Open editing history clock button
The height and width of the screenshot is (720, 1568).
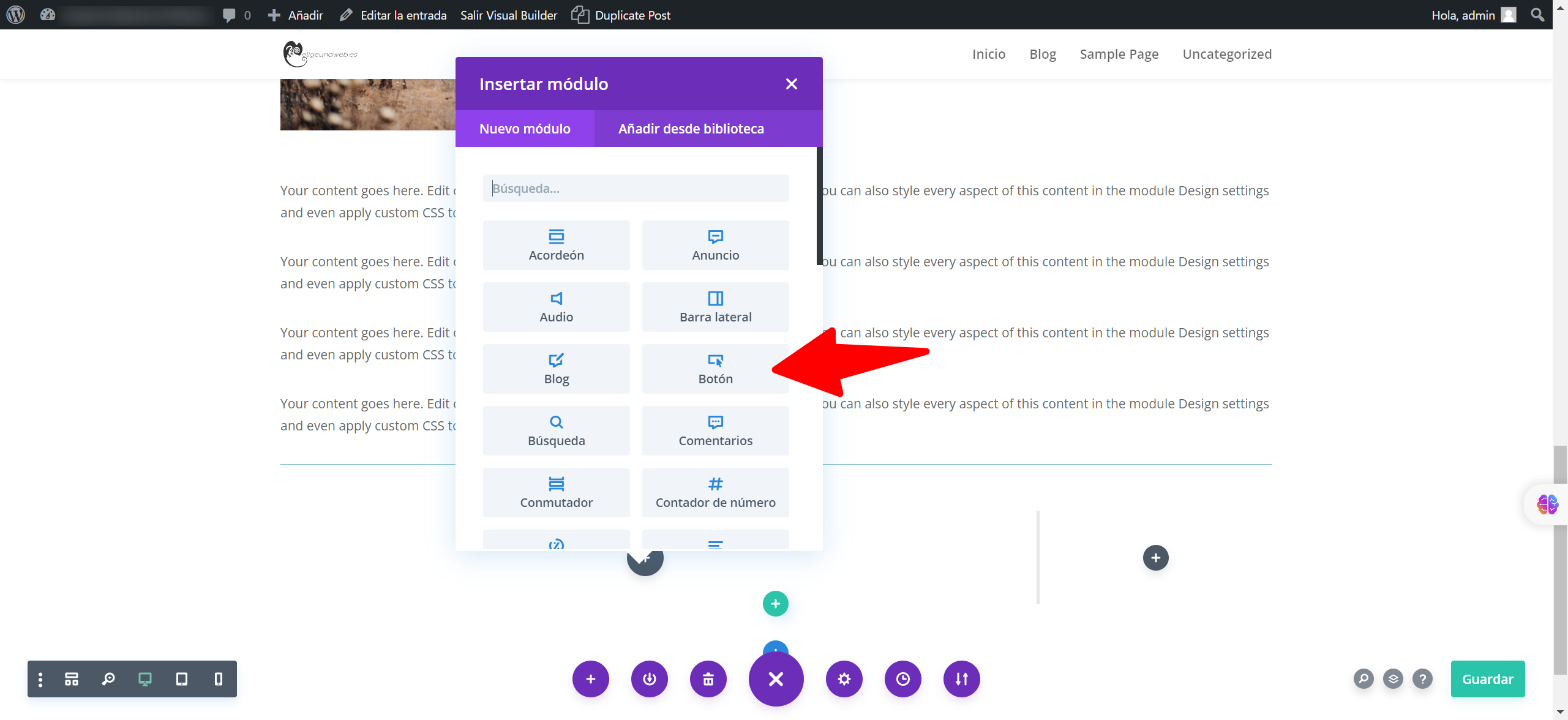(x=902, y=678)
